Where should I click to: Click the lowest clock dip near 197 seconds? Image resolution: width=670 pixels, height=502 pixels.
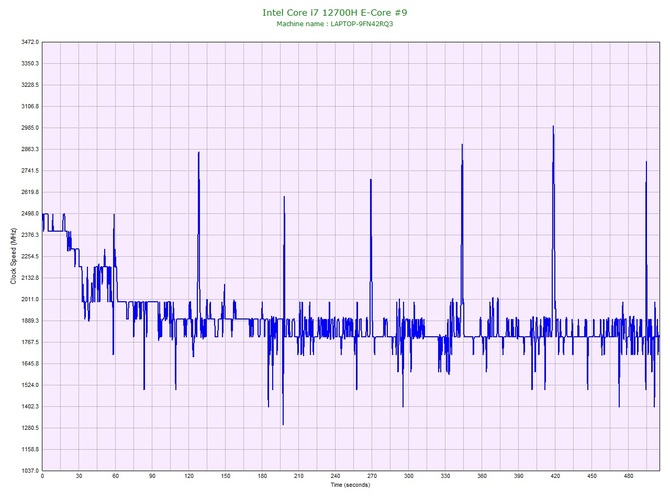coord(283,424)
